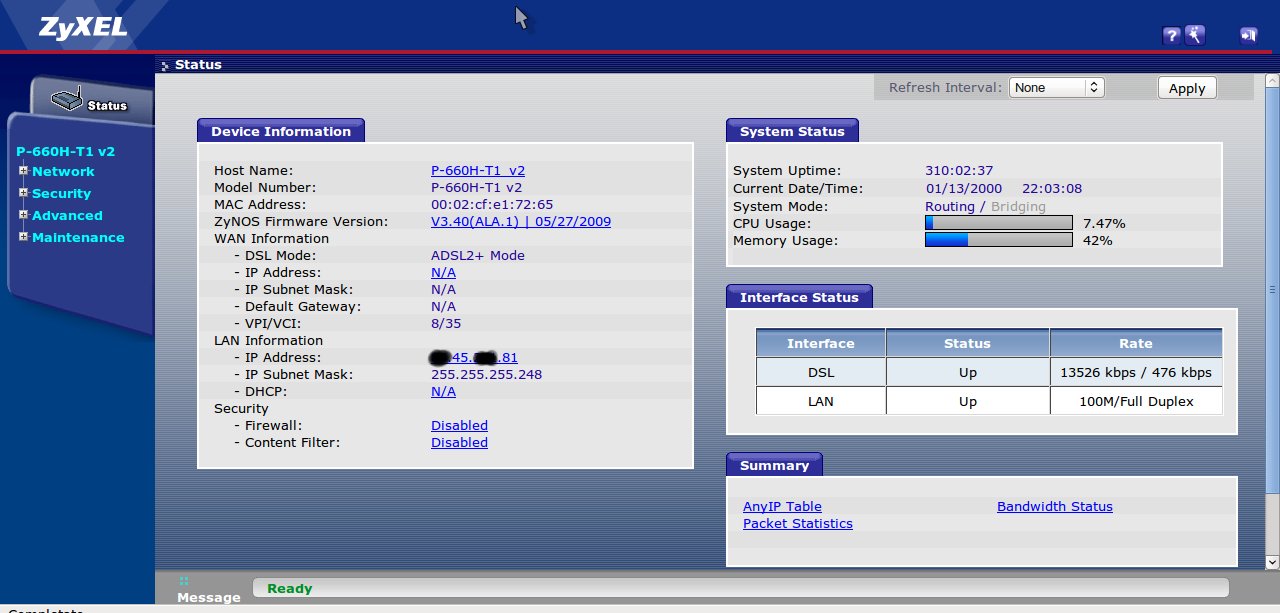
Task: Select the Interface Status tab header
Action: (x=799, y=297)
